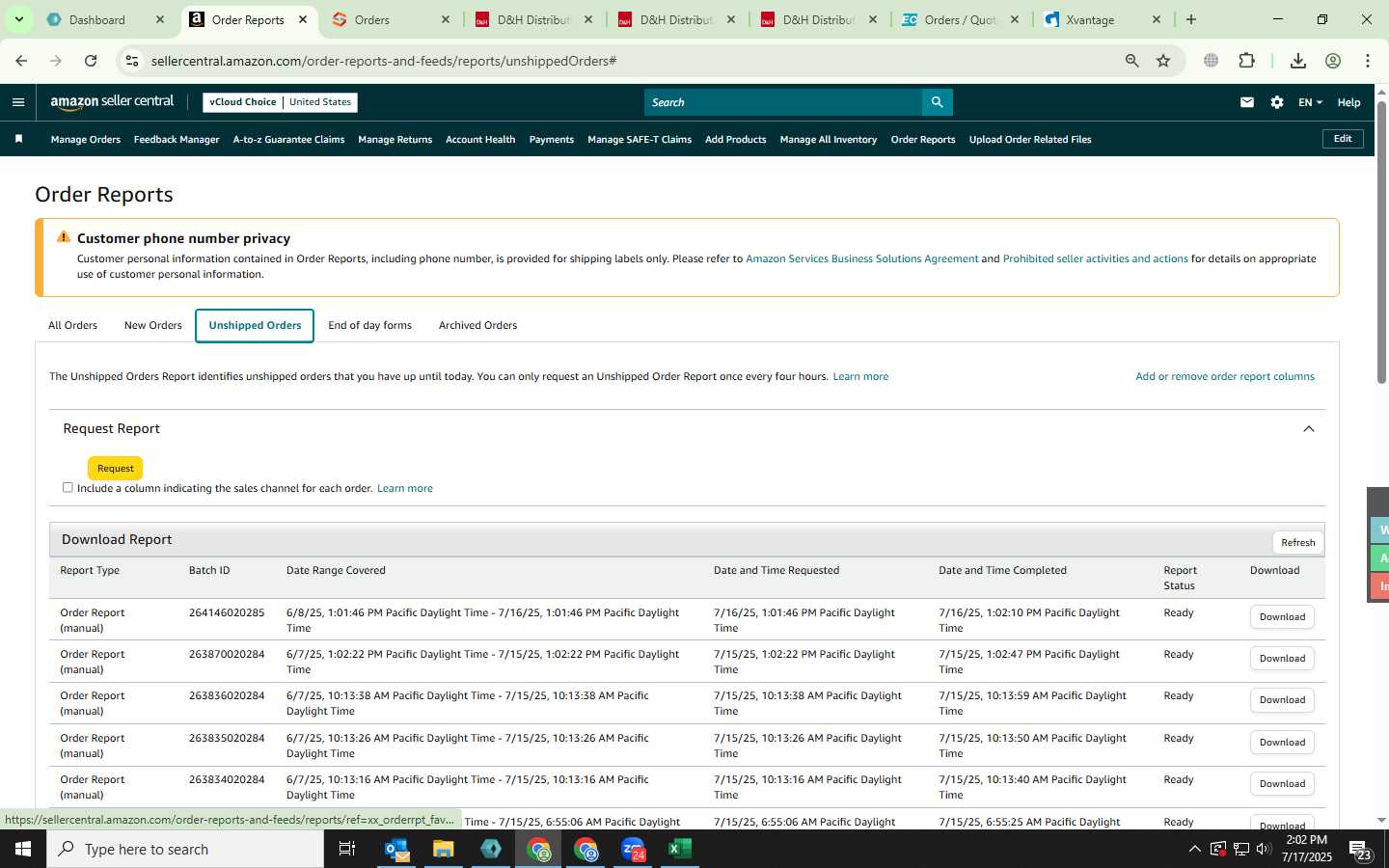This screenshot has width=1389, height=868.
Task: Click the Refresh button in Download Report
Action: 1298,543
